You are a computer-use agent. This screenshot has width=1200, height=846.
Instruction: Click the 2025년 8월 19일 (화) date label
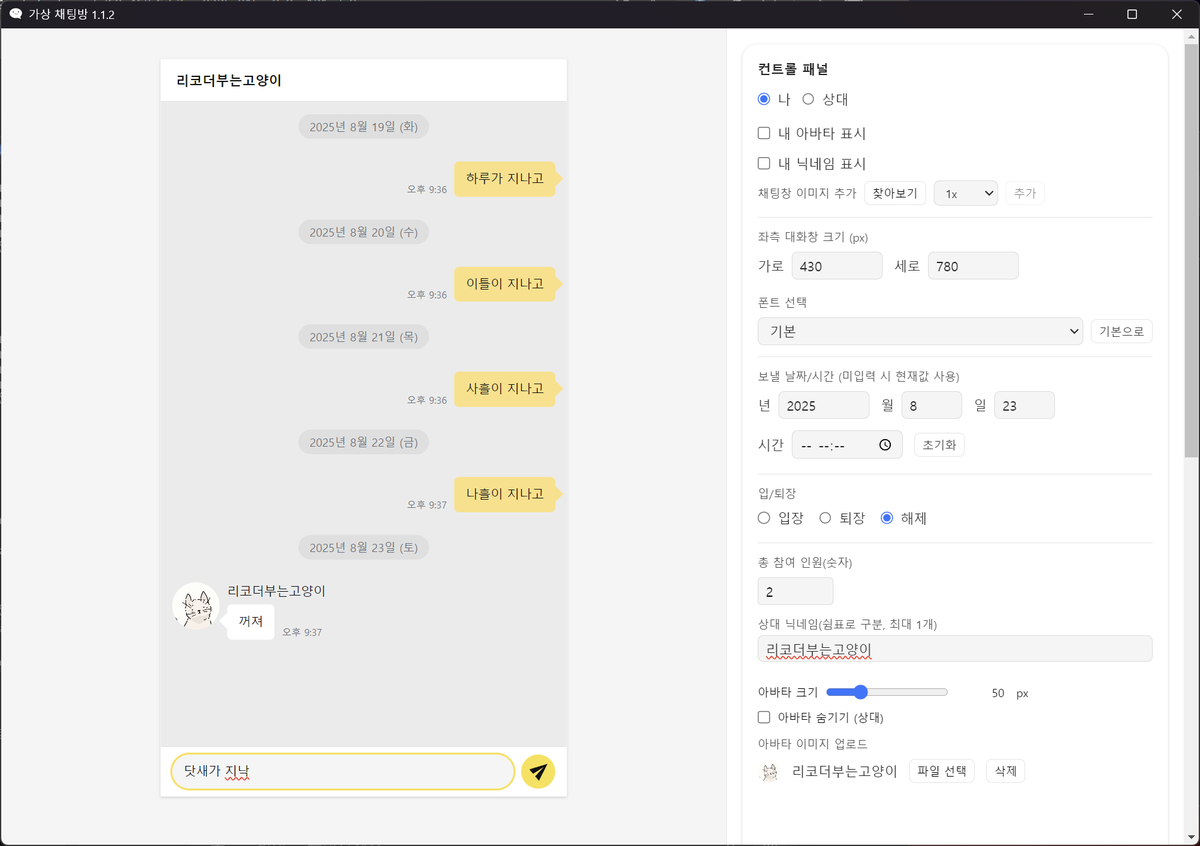coord(364,127)
